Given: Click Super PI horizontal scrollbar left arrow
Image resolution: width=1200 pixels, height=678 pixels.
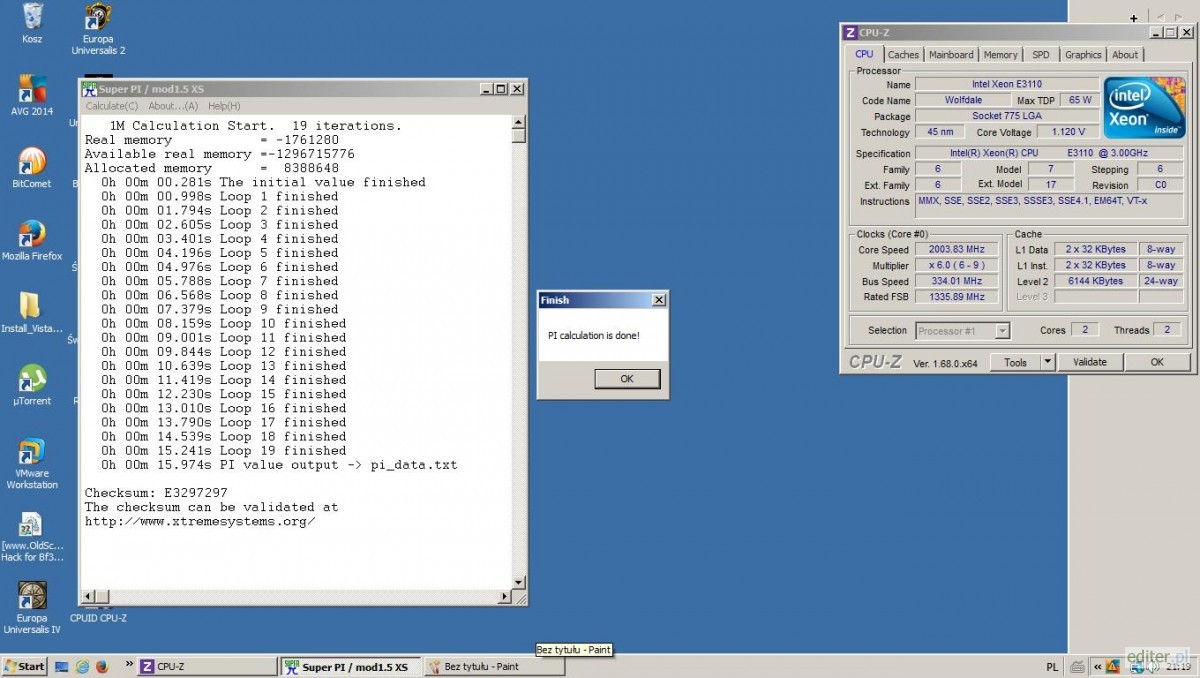Looking at the screenshot, I should point(89,597).
